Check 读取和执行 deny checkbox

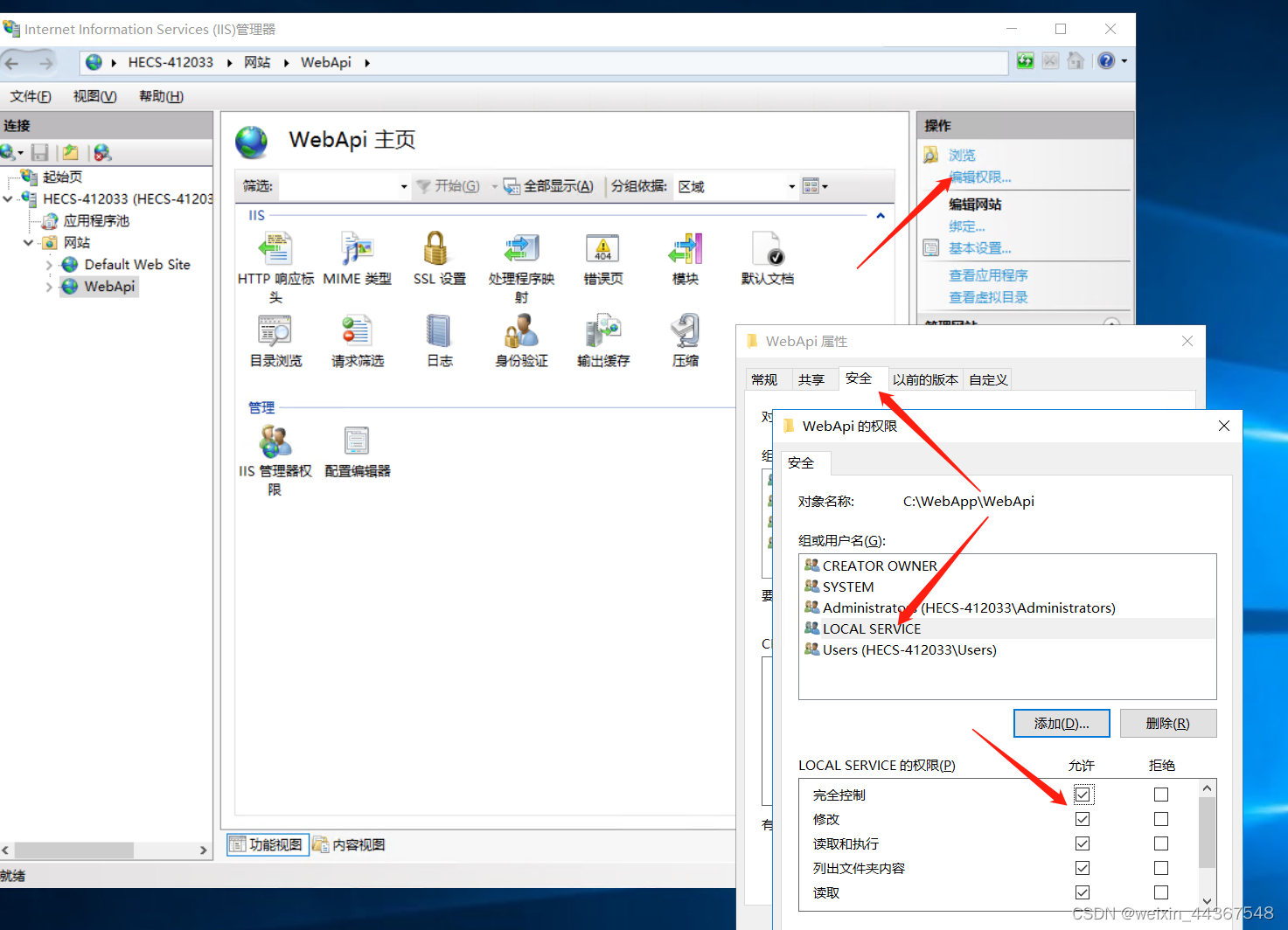(1161, 843)
